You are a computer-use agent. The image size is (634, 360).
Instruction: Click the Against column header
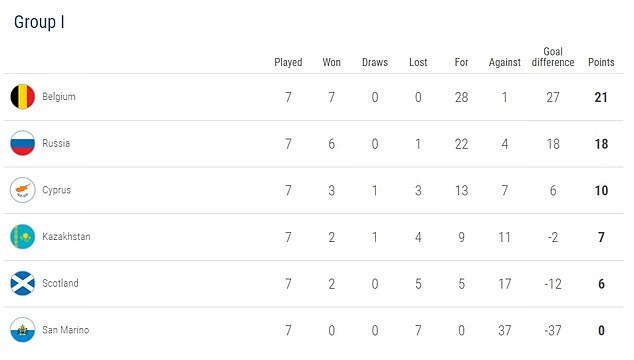point(505,63)
